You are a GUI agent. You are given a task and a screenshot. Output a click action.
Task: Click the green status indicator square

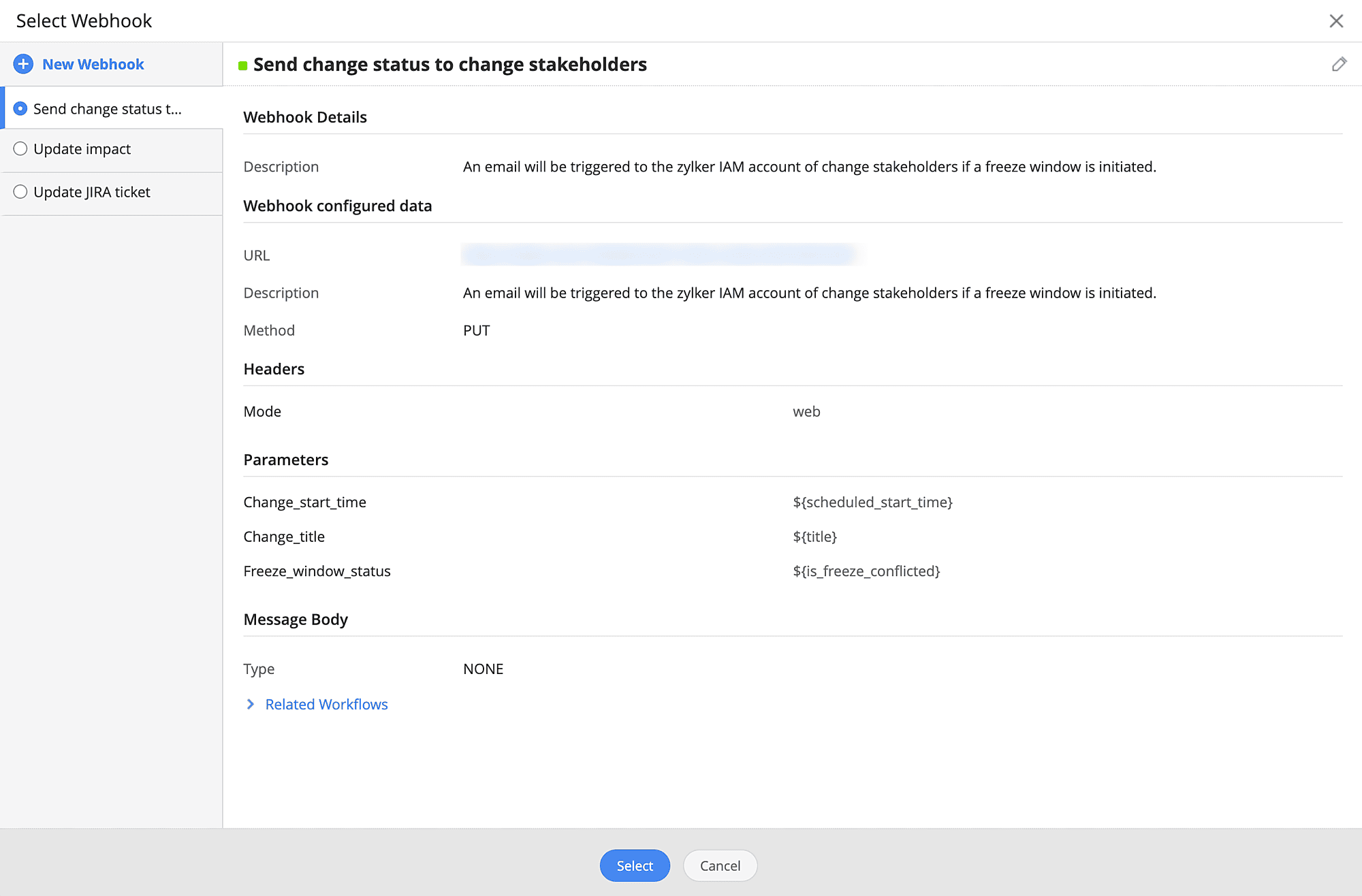click(x=242, y=65)
